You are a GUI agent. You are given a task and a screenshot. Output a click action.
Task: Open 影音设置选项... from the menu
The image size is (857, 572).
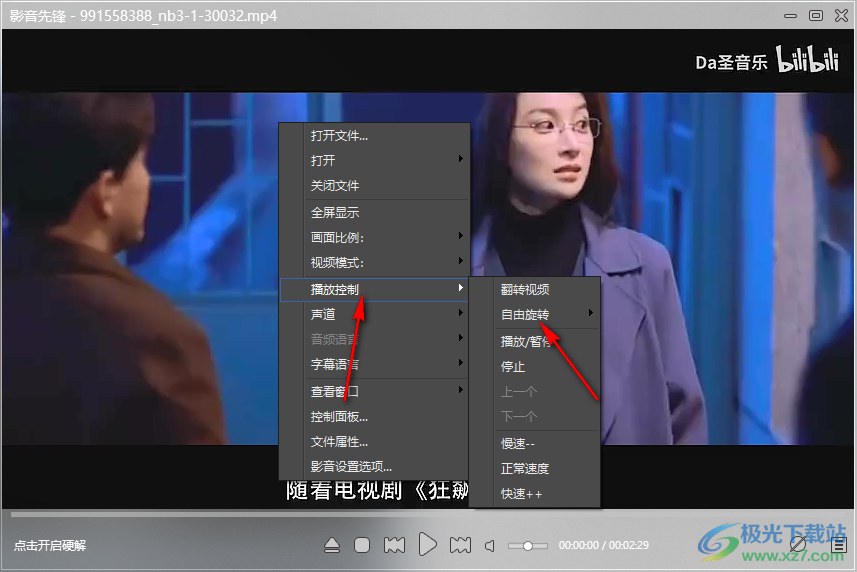(351, 466)
